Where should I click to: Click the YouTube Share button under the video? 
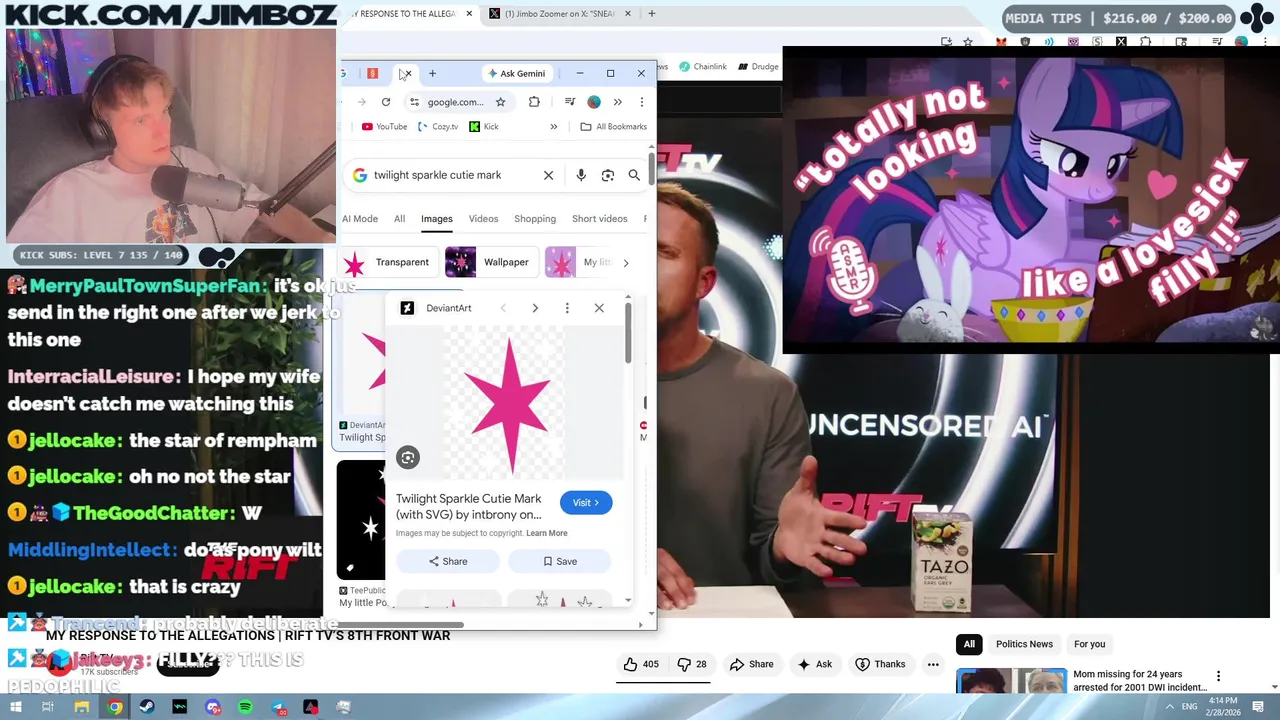[751, 664]
